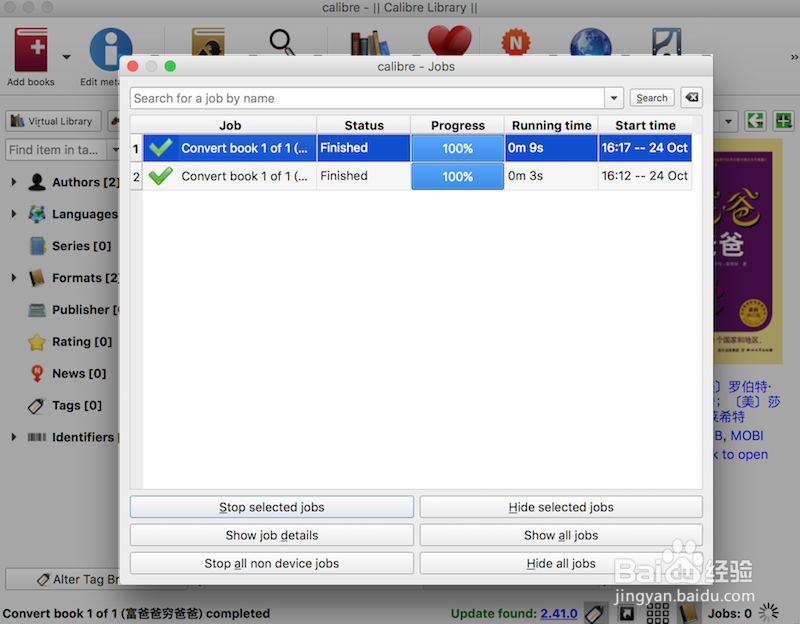
Task: Select News [0] in tag browser
Action: tap(79, 373)
